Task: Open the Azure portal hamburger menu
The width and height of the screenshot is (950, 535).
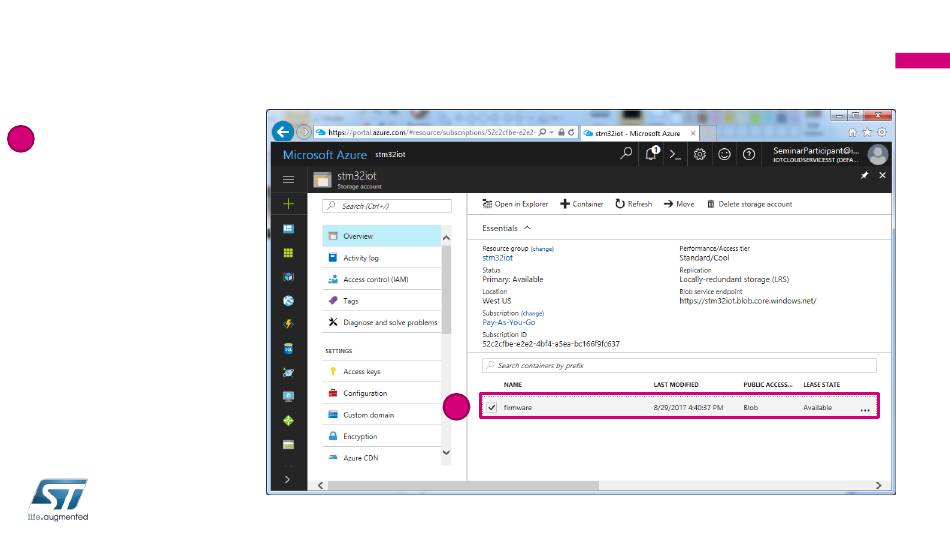Action: [x=288, y=179]
